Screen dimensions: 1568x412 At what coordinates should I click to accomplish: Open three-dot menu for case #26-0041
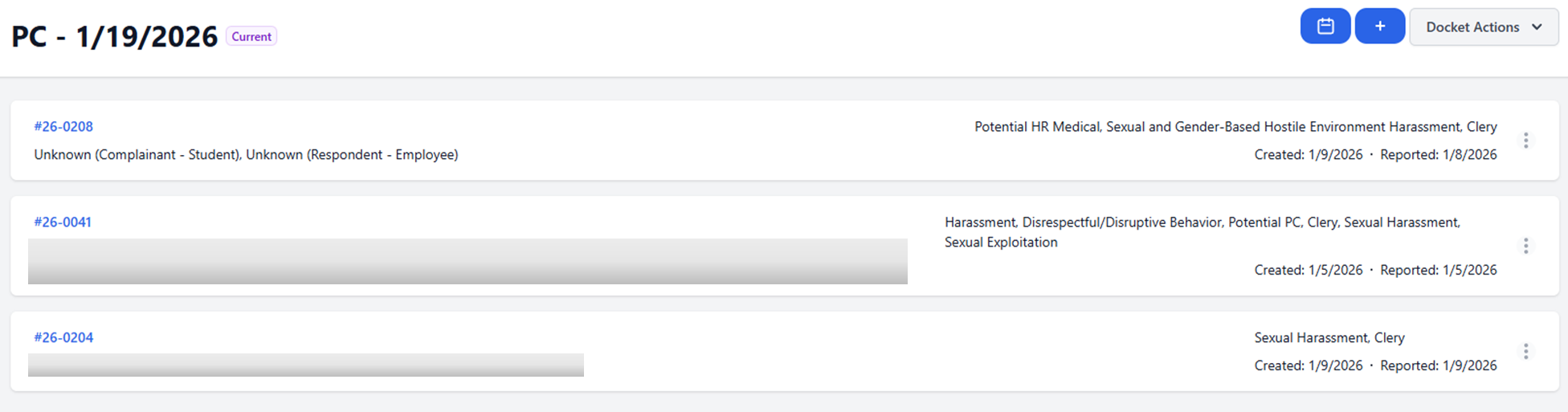click(1525, 246)
